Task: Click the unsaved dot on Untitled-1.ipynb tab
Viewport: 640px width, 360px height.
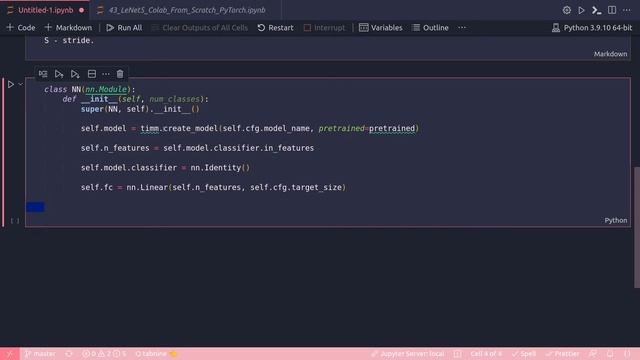Action: pos(82,10)
